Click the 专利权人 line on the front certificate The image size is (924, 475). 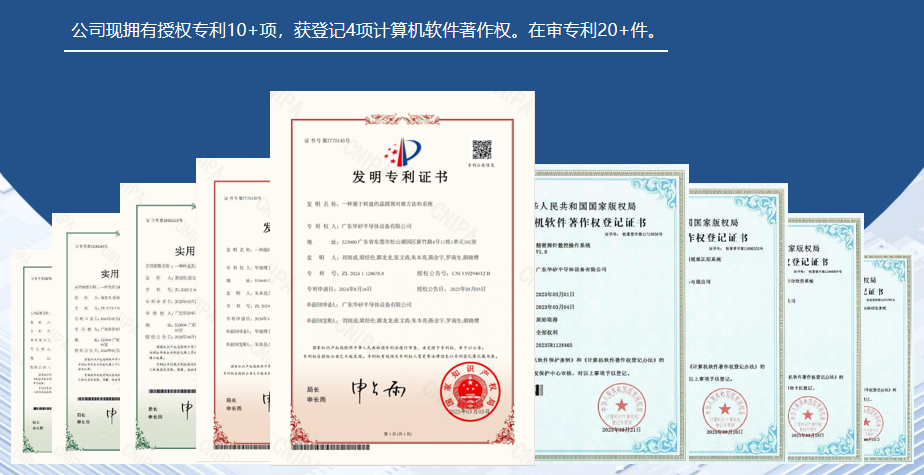(x=359, y=226)
